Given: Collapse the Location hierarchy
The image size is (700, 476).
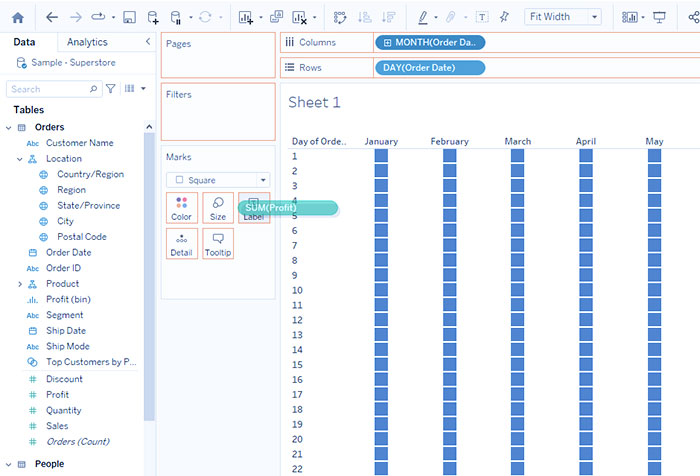Looking at the screenshot, I should click(20, 159).
